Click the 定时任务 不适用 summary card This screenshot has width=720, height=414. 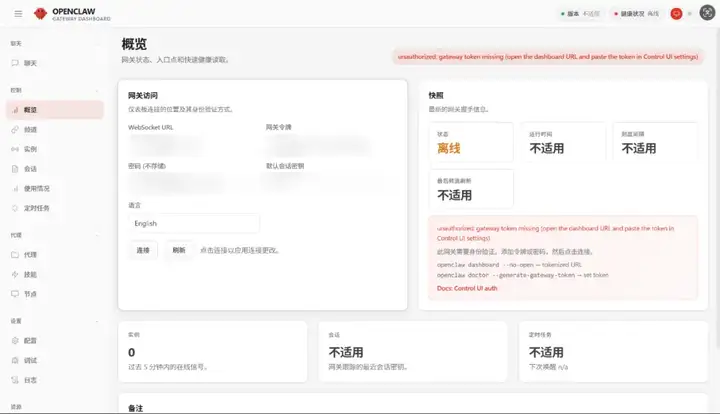coord(613,352)
